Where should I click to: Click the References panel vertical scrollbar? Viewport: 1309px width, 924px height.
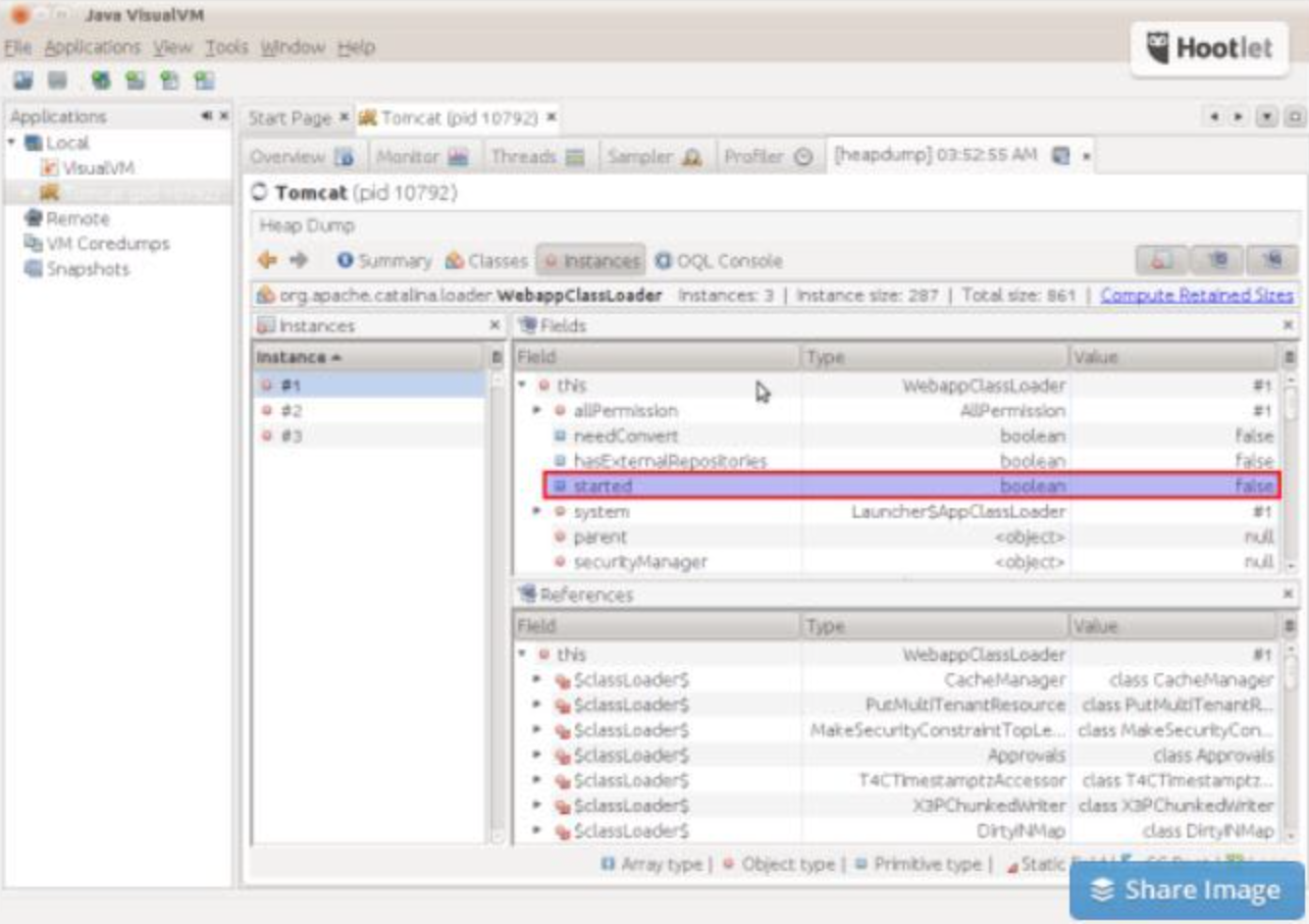click(x=1289, y=743)
